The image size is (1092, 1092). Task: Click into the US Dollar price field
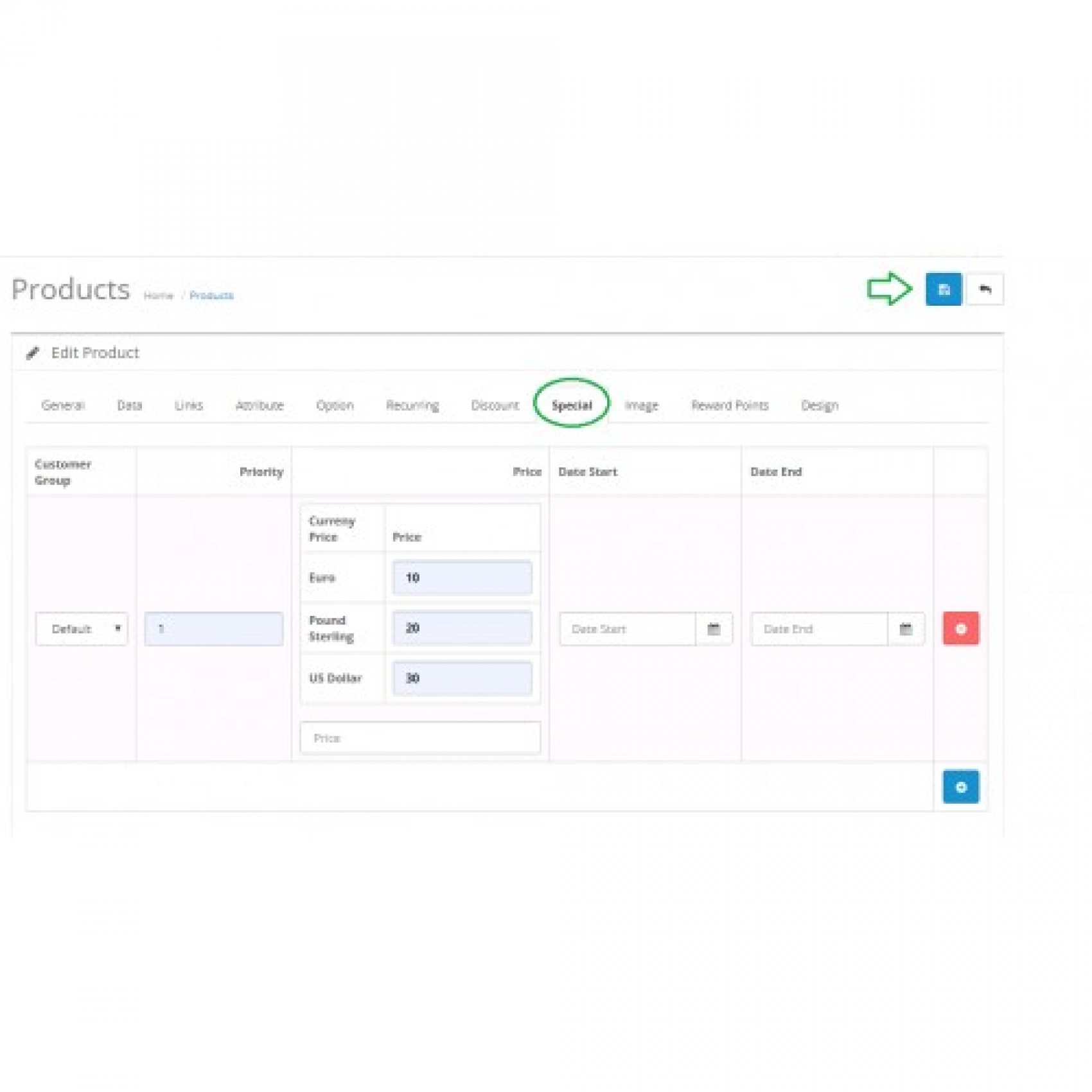click(x=462, y=678)
